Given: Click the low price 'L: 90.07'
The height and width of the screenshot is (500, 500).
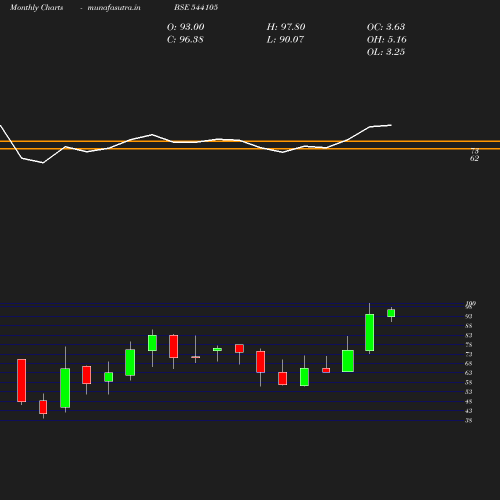Looking at the screenshot, I should coord(285,40).
